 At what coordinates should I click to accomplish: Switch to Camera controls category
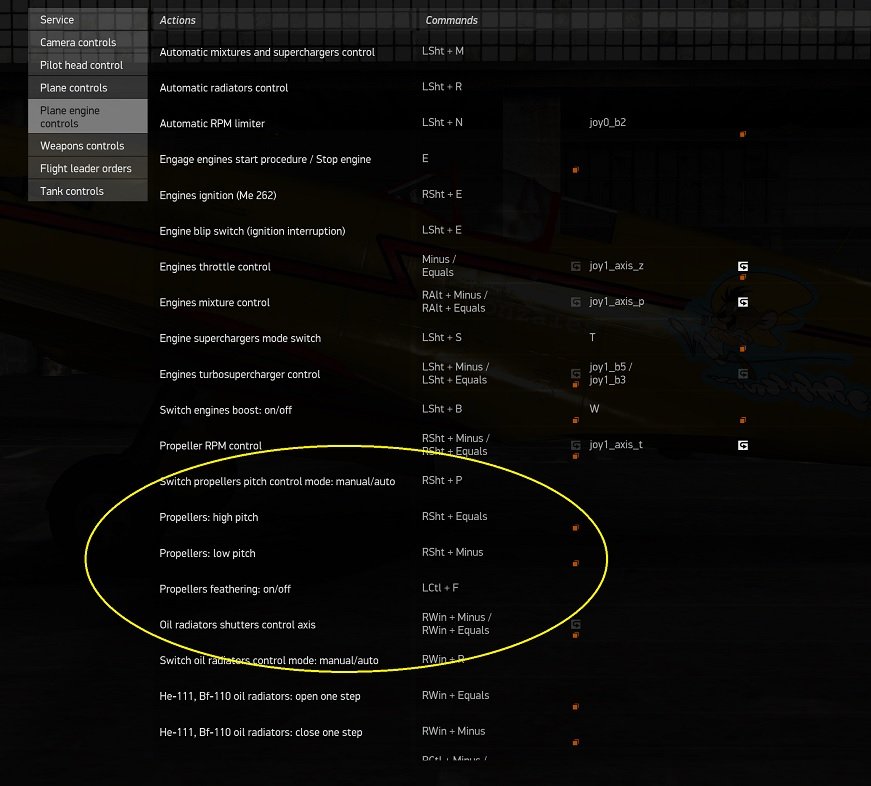(x=88, y=42)
